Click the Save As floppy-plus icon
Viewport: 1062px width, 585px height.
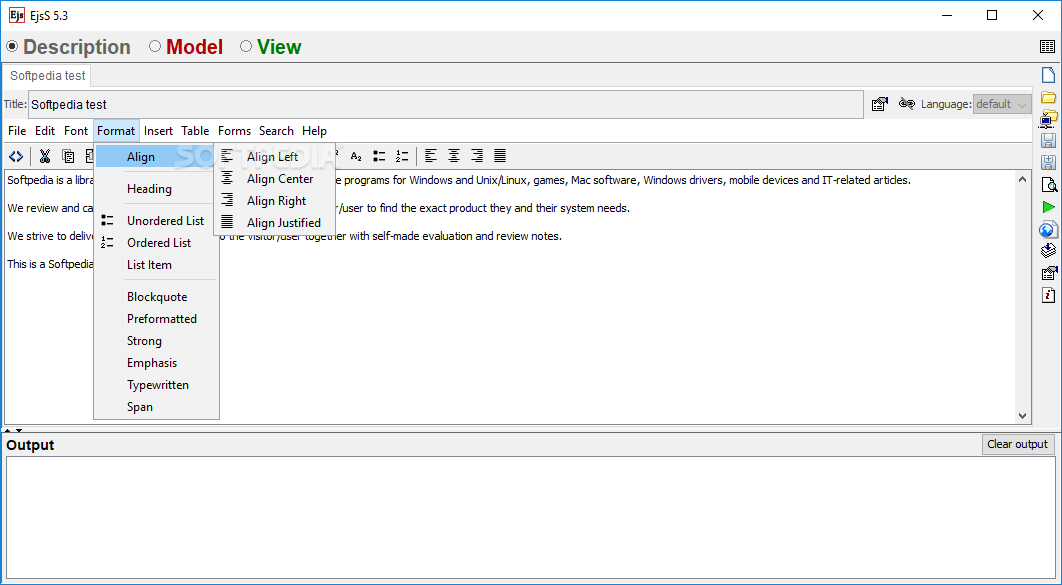tap(1048, 162)
